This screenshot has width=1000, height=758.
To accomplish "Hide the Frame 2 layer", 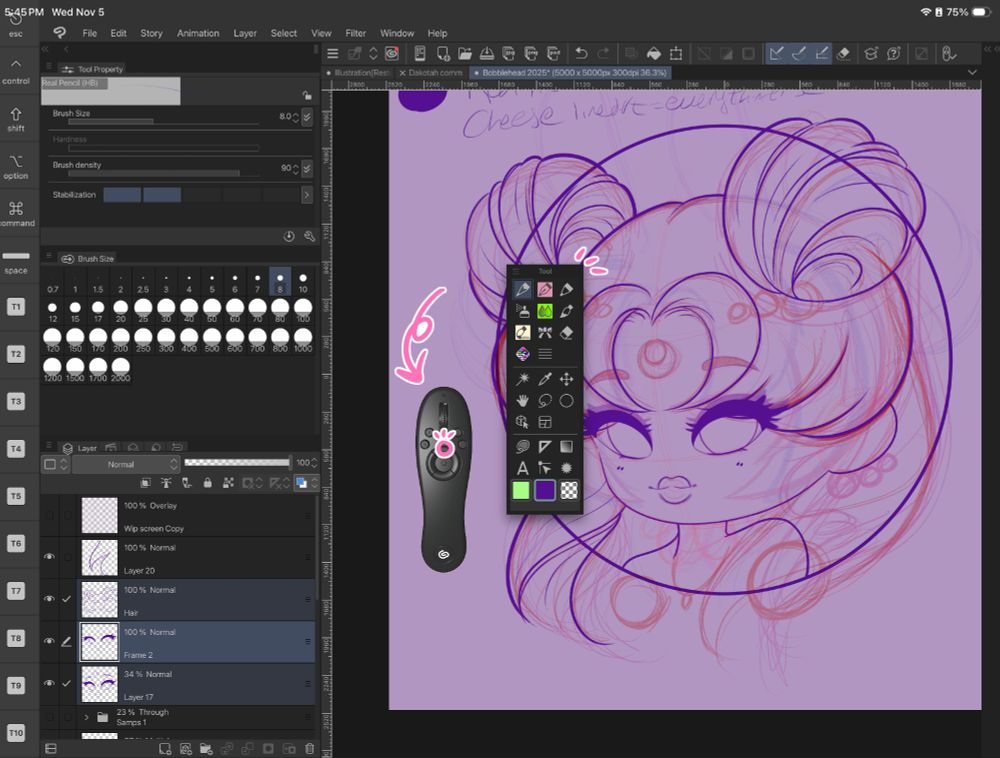I will click(x=49, y=641).
